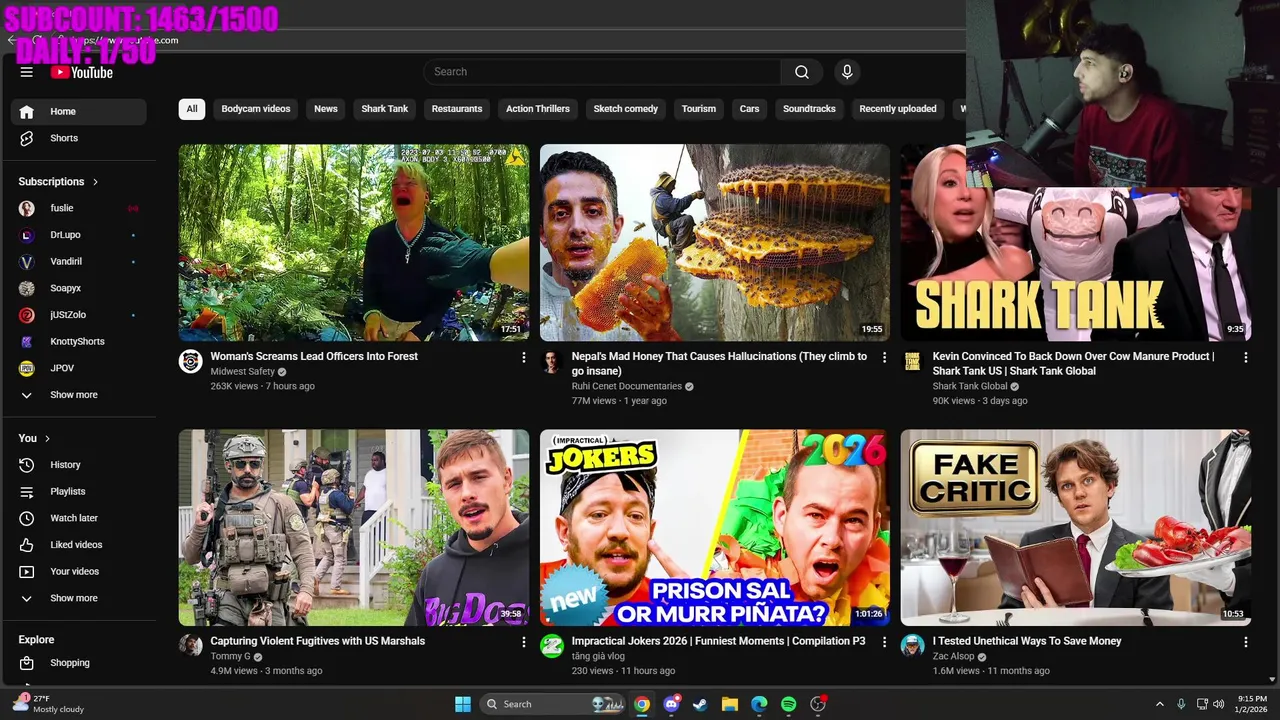Click the YouTube search input field

[x=602, y=72]
